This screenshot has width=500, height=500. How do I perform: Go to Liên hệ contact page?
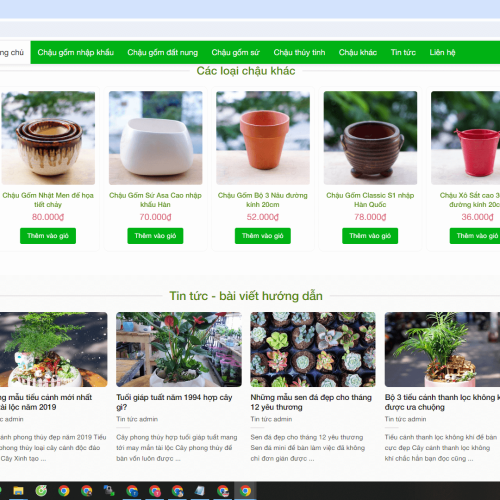[x=442, y=52]
